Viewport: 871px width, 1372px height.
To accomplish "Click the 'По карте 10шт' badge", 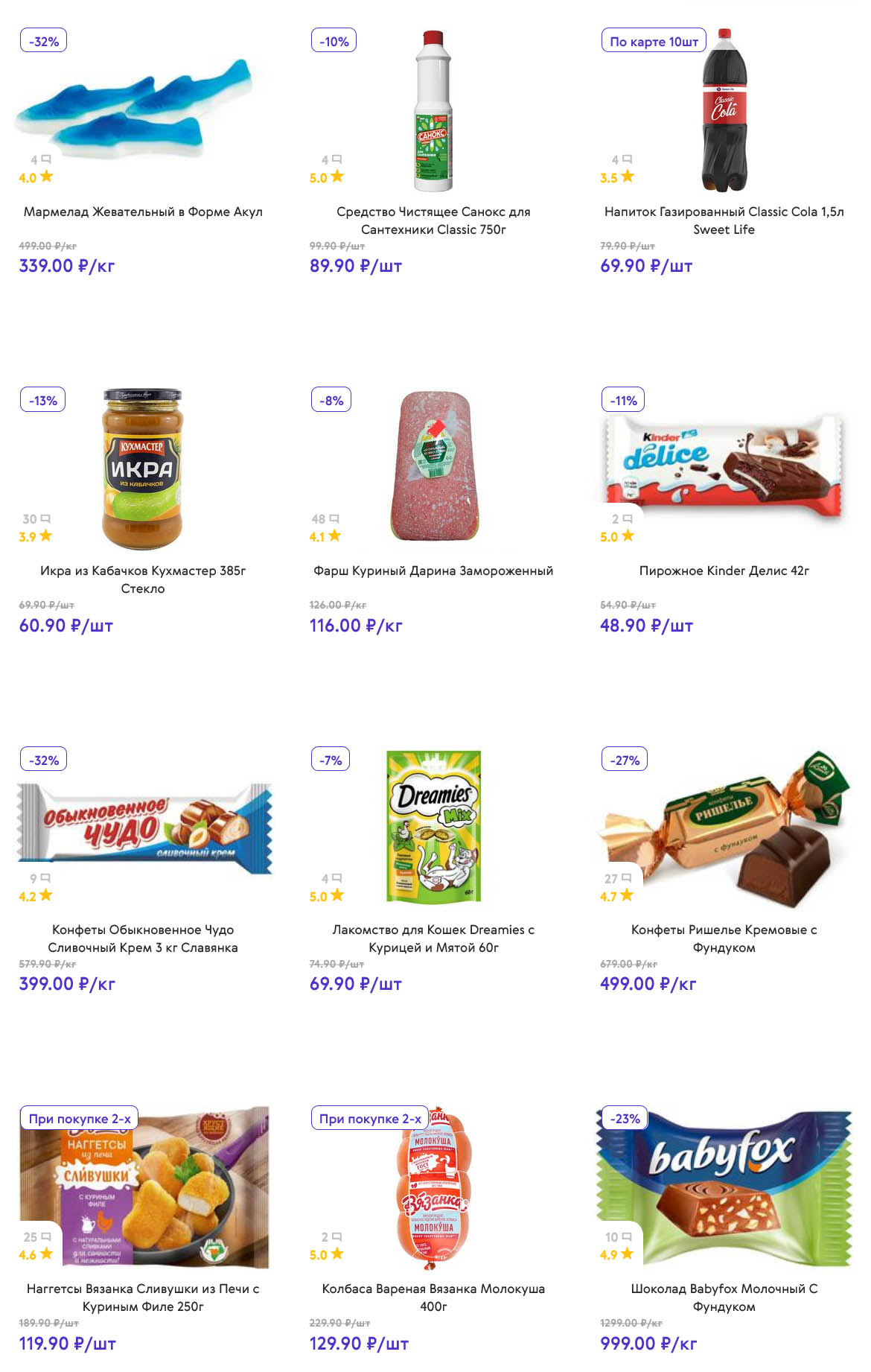I will 654,41.
